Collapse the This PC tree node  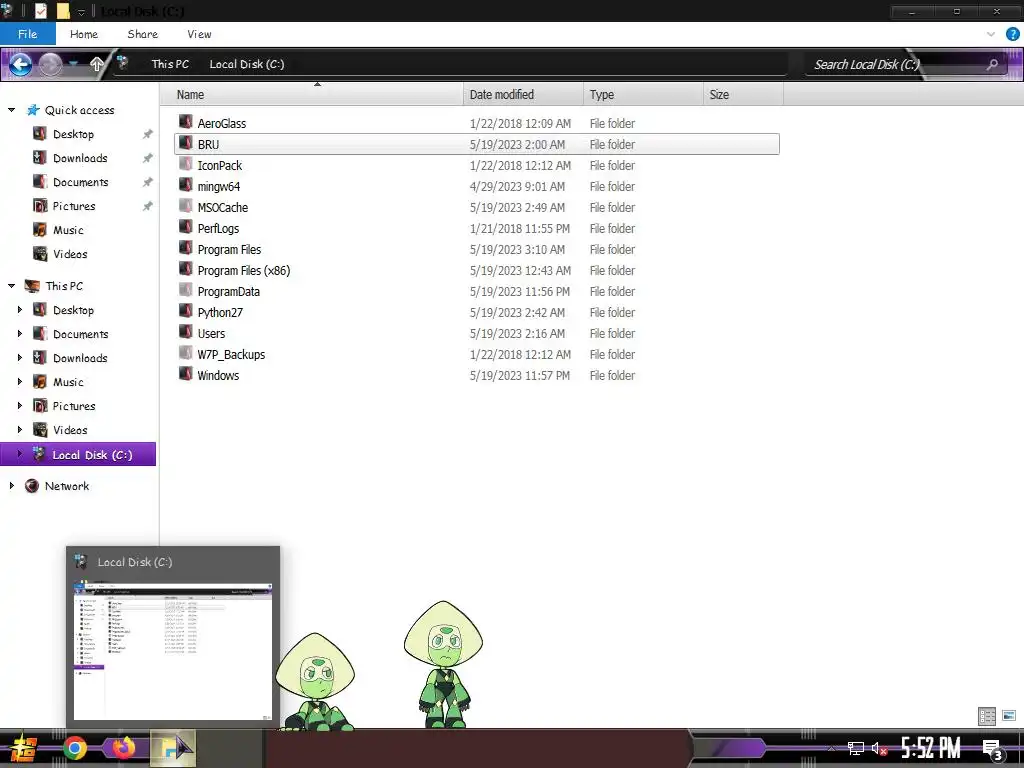(x=11, y=285)
